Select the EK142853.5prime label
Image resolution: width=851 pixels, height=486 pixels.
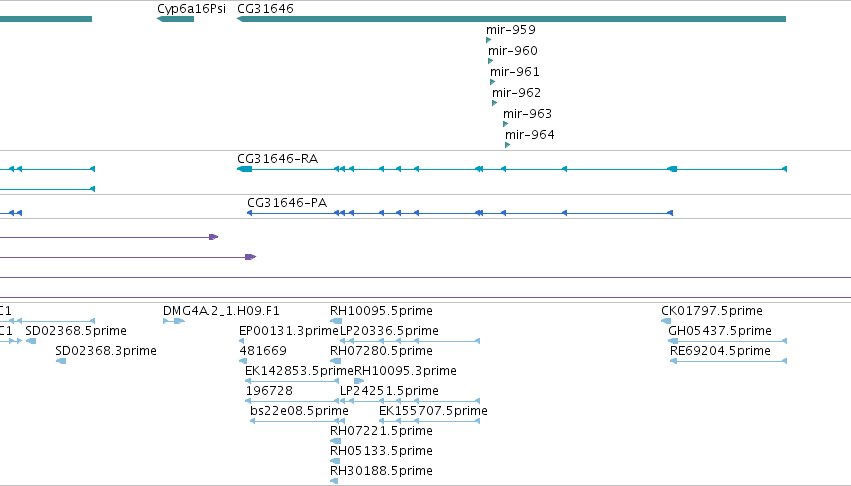pyautogui.click(x=299, y=371)
